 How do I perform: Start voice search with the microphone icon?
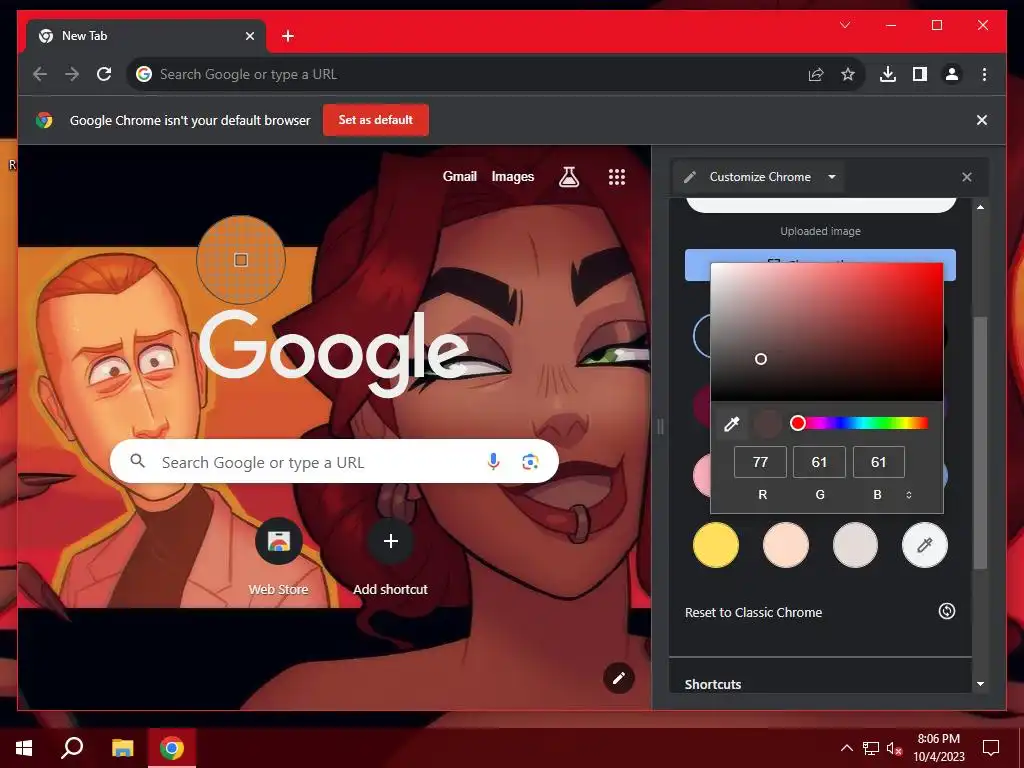[x=494, y=462]
